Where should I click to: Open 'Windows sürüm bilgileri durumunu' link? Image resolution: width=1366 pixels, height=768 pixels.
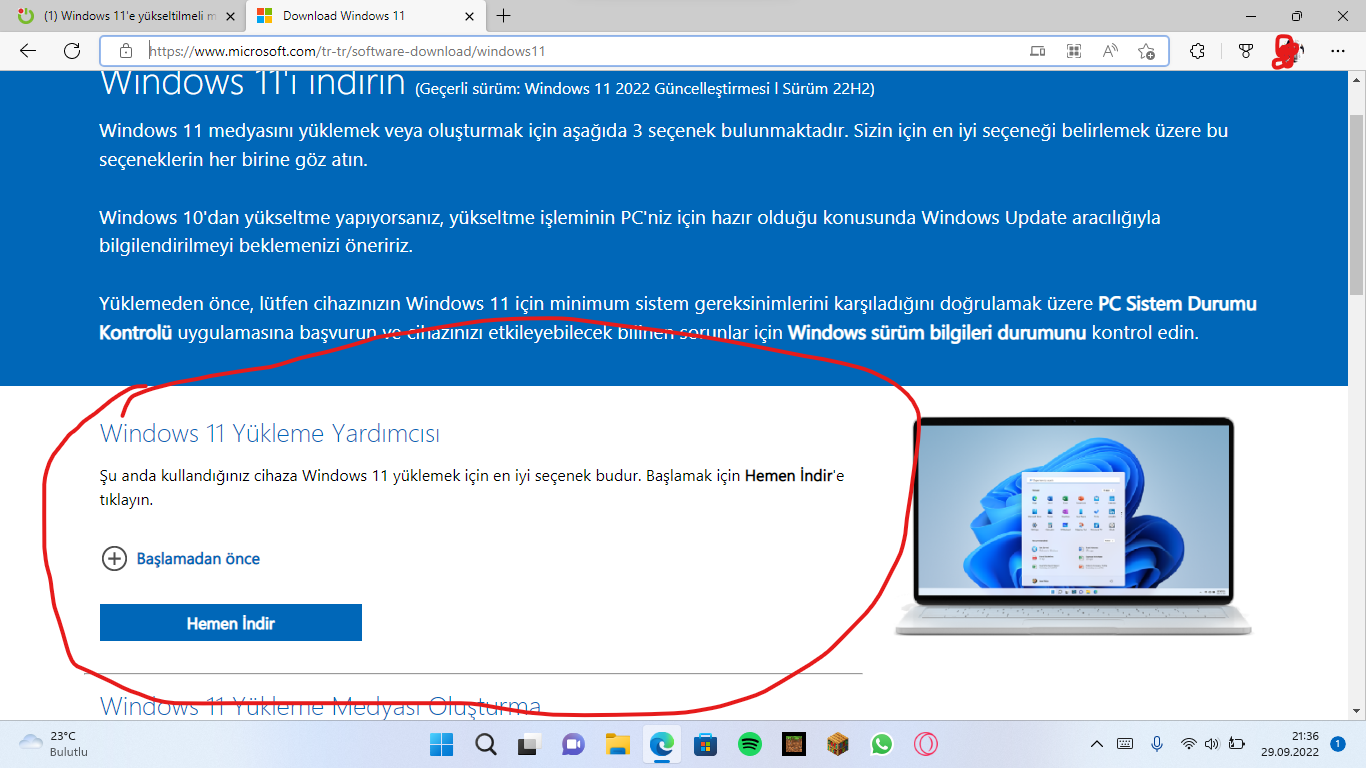(937, 333)
